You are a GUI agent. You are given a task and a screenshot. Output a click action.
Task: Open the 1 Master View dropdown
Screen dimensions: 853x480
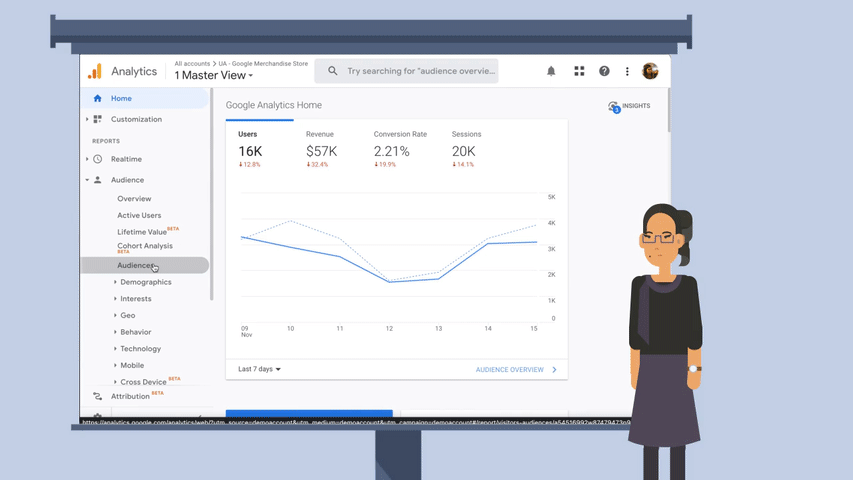point(213,76)
